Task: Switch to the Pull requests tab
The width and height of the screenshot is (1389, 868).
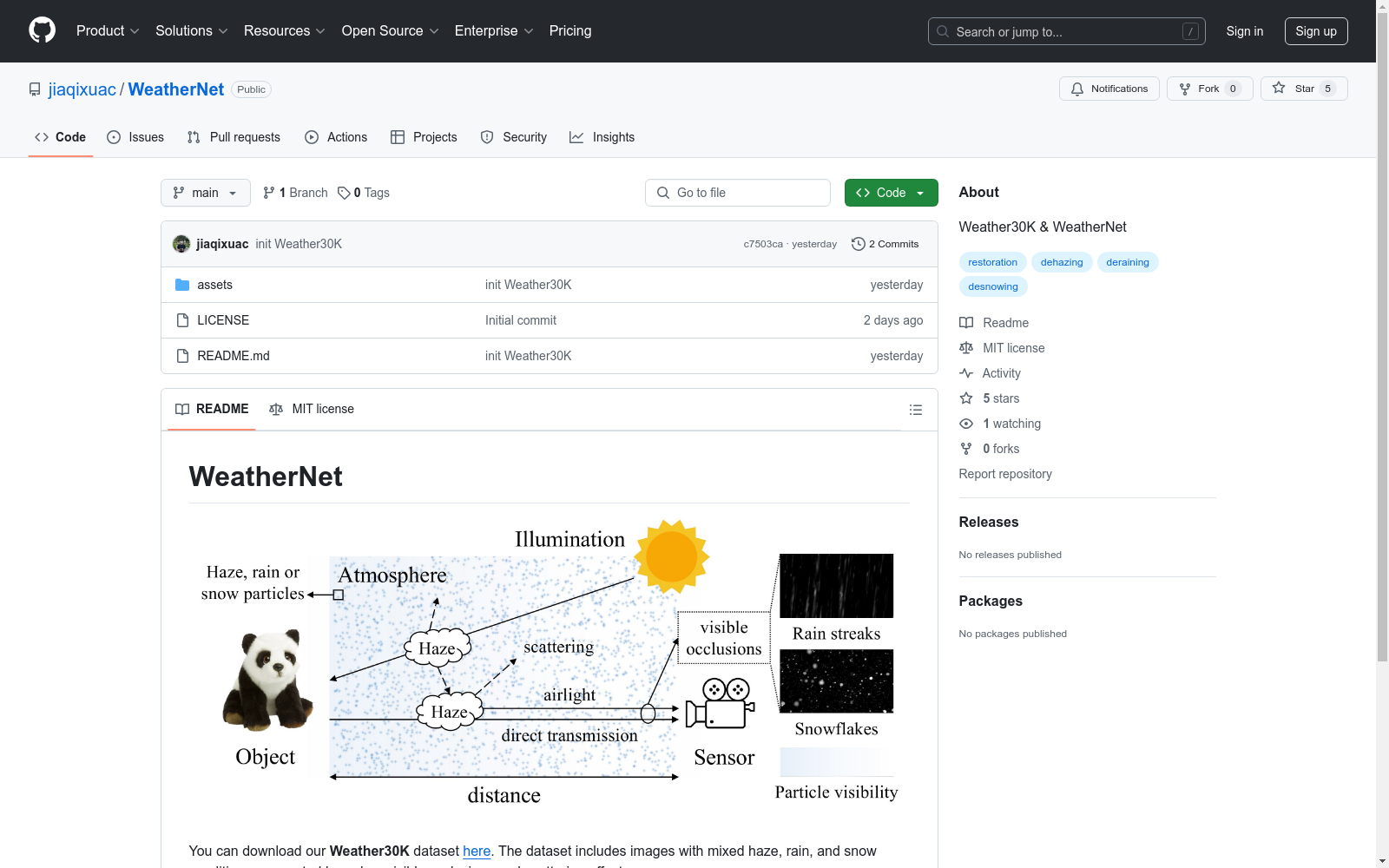Action: pyautogui.click(x=234, y=137)
